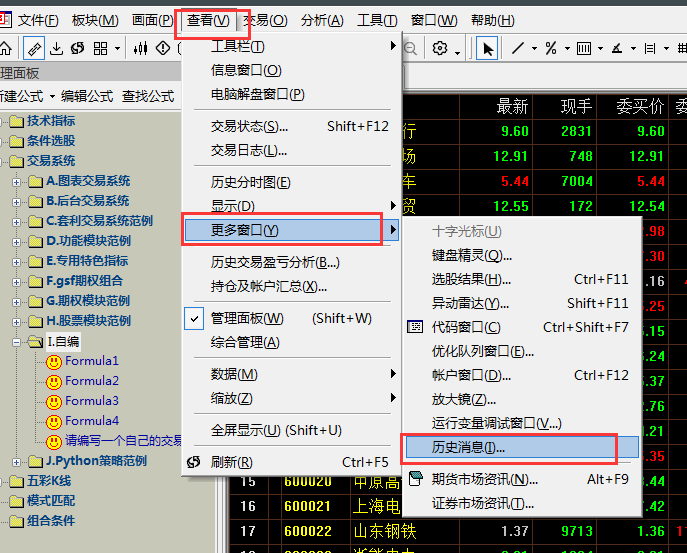
Task: Click the refresh icon beside 刷新
Action: pyautogui.click(x=195, y=462)
